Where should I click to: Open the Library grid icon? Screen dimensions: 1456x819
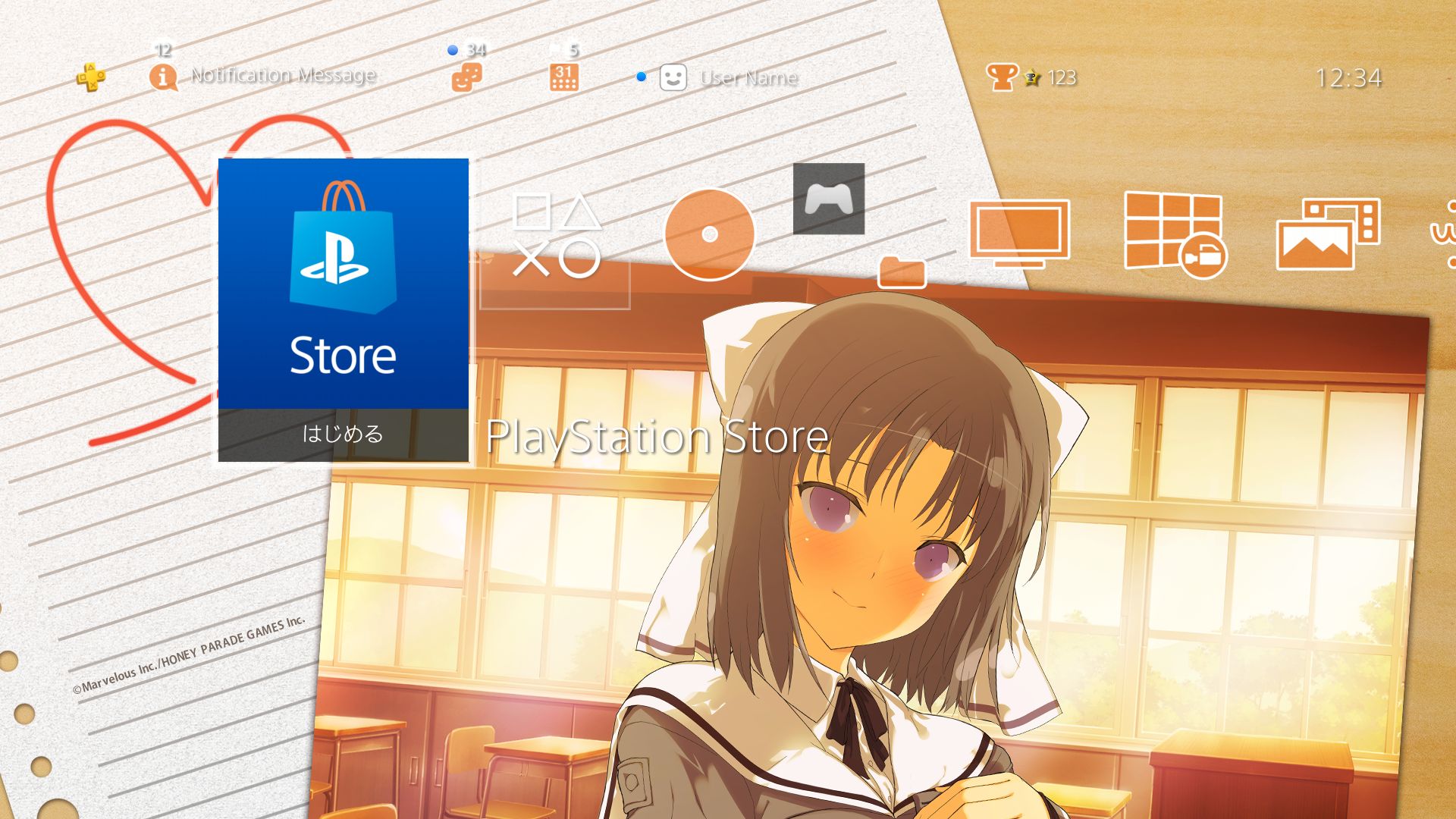click(1175, 234)
